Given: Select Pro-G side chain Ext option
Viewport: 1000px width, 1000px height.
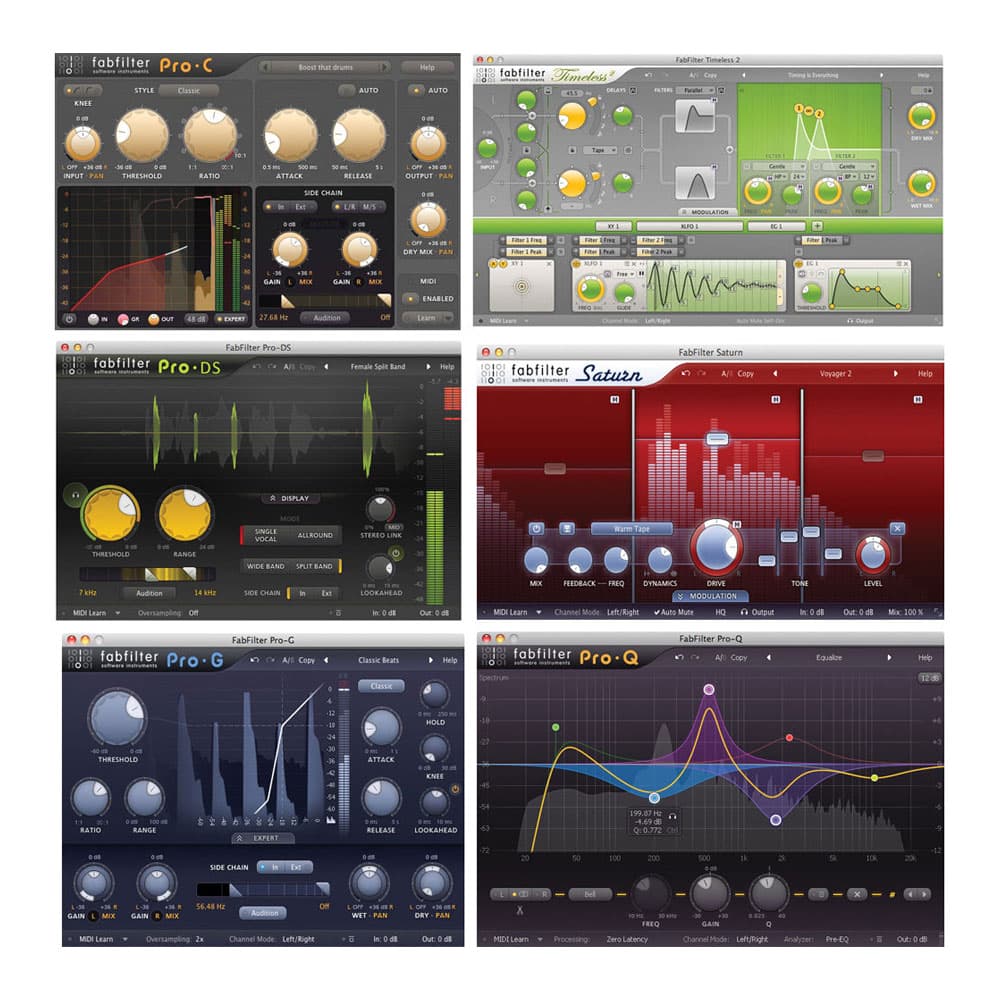Looking at the screenshot, I should pos(297,867).
